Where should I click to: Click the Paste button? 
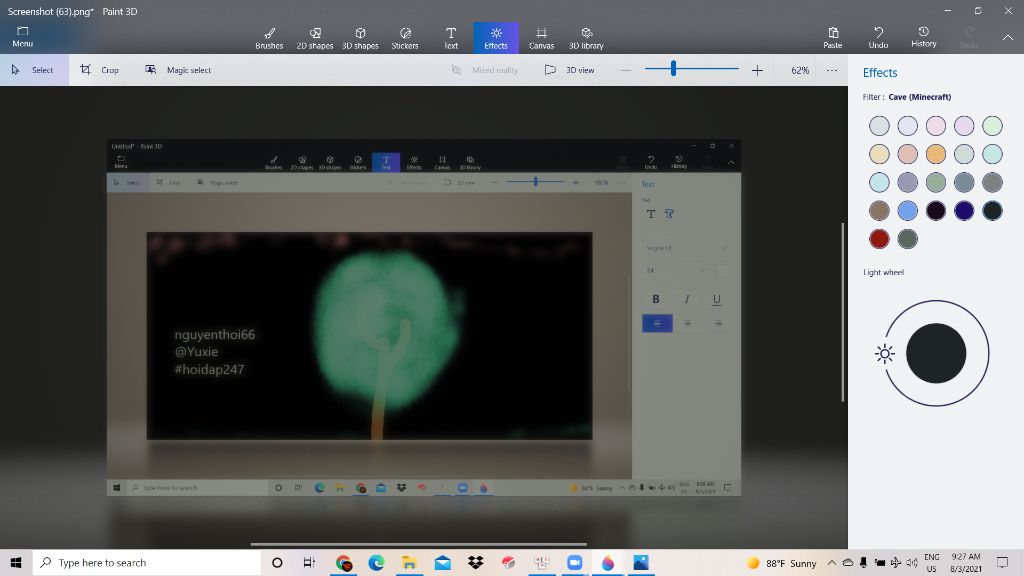pyautogui.click(x=833, y=37)
